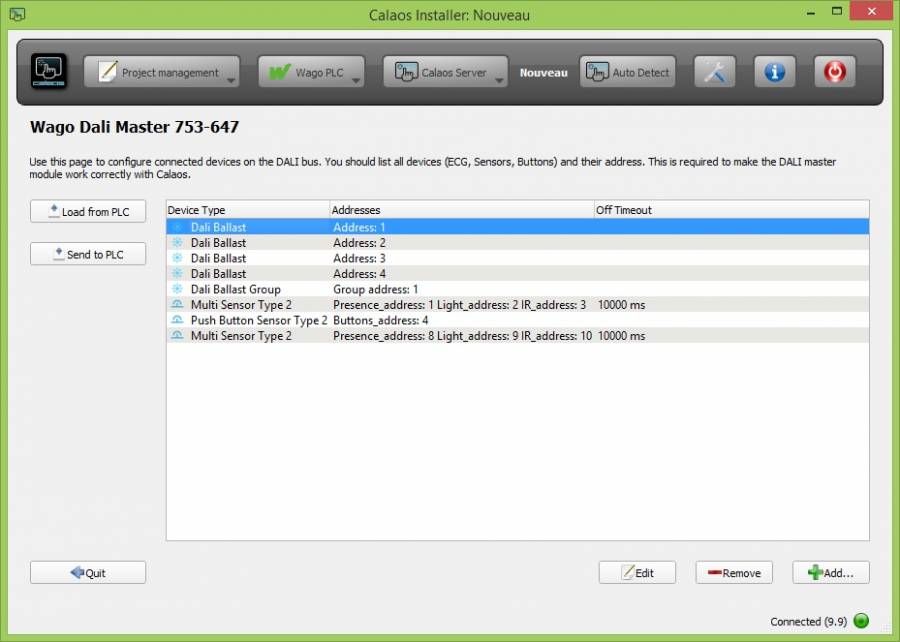This screenshot has width=900, height=642.
Task: Select the Dali Ballast Group row
Action: point(518,289)
